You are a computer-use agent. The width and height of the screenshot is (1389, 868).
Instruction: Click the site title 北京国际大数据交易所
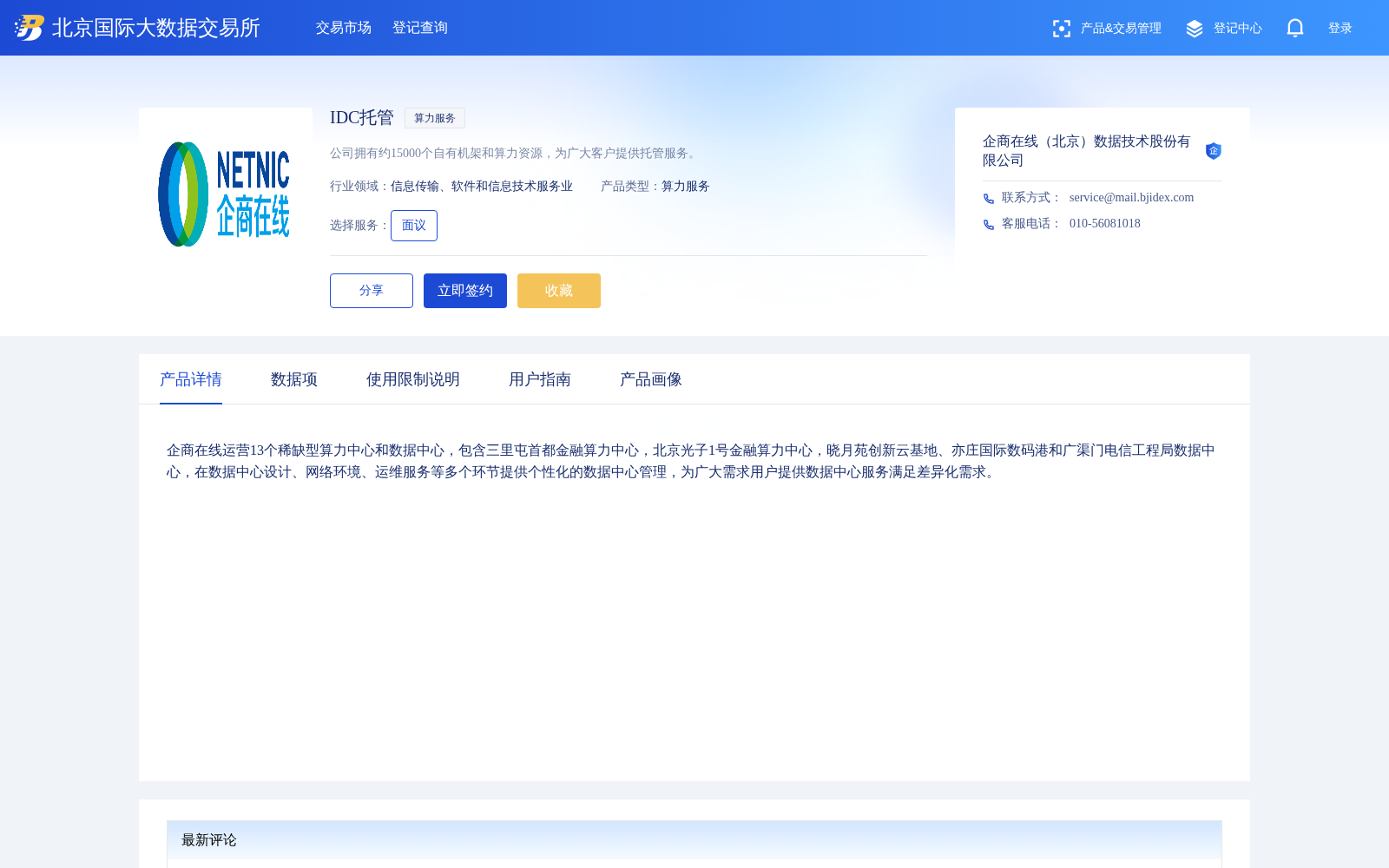coord(156,28)
